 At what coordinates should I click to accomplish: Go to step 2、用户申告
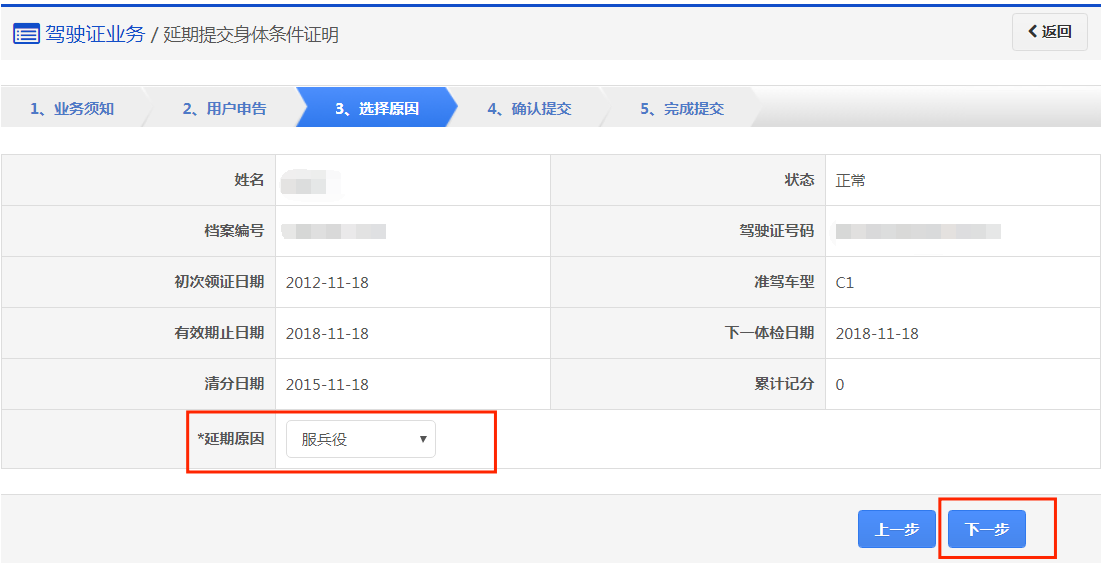click(224, 108)
